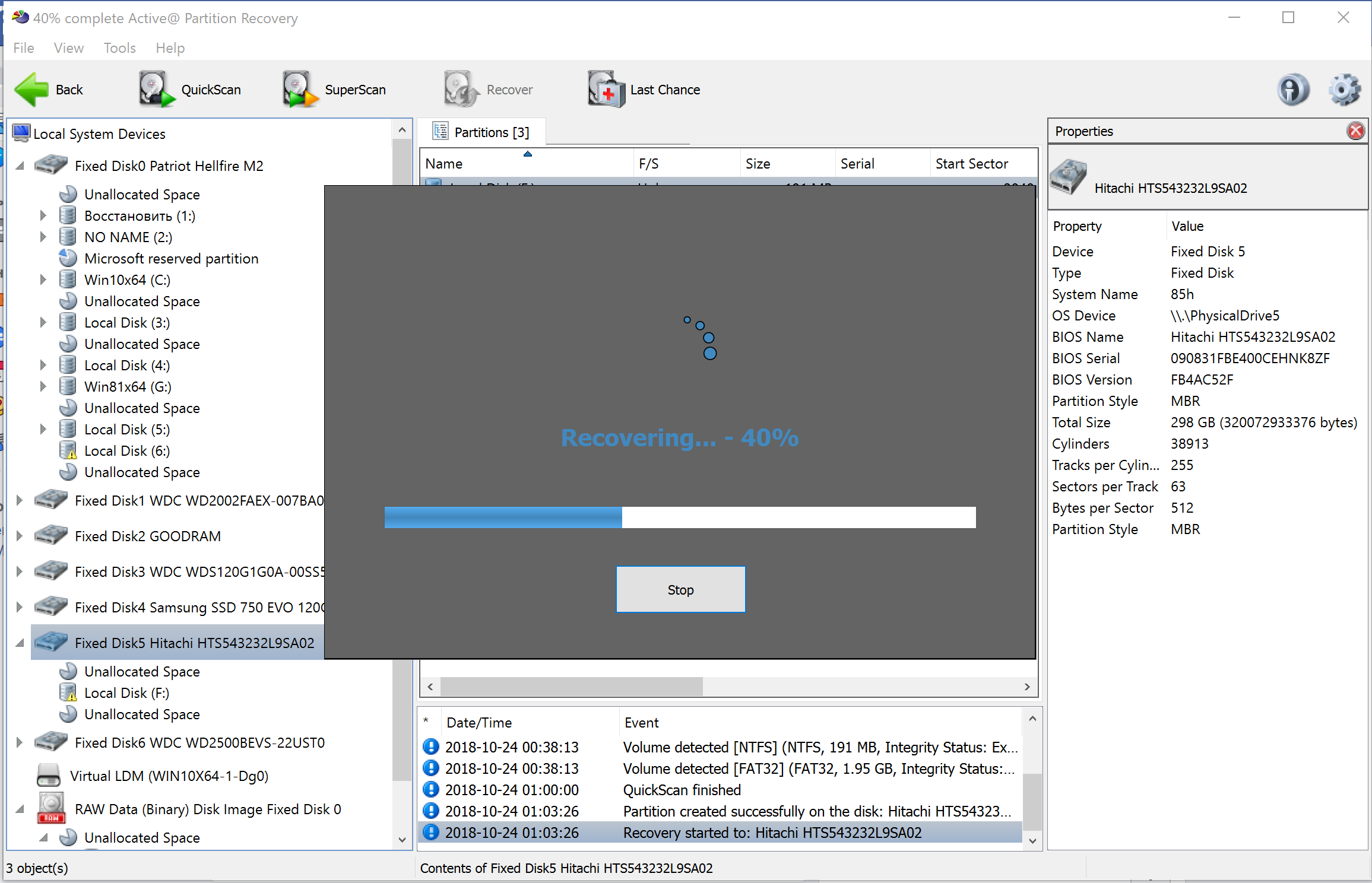Image resolution: width=1372 pixels, height=883 pixels.
Task: Close the Properties panel with red X
Action: [1355, 131]
